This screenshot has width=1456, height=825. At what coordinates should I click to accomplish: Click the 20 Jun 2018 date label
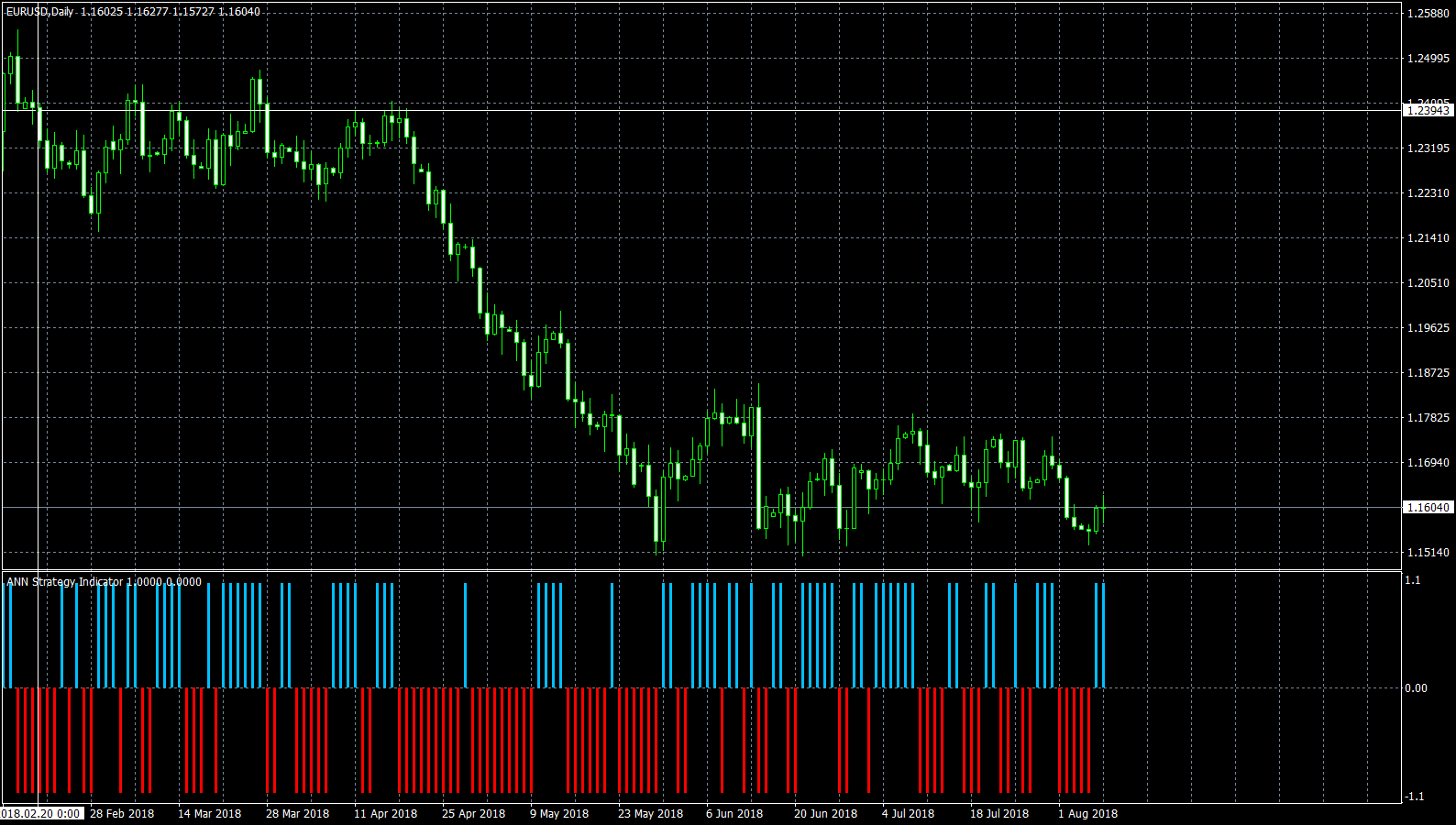pos(825,814)
